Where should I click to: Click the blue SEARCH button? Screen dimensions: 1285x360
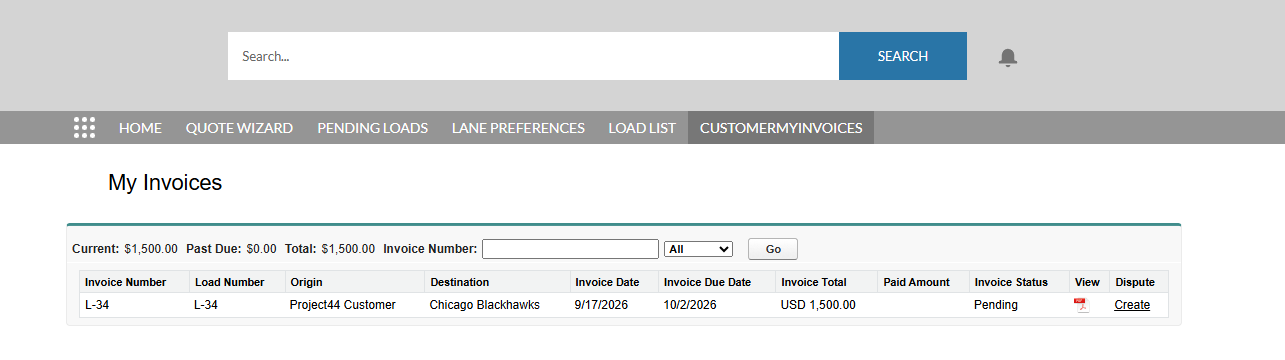pos(903,56)
